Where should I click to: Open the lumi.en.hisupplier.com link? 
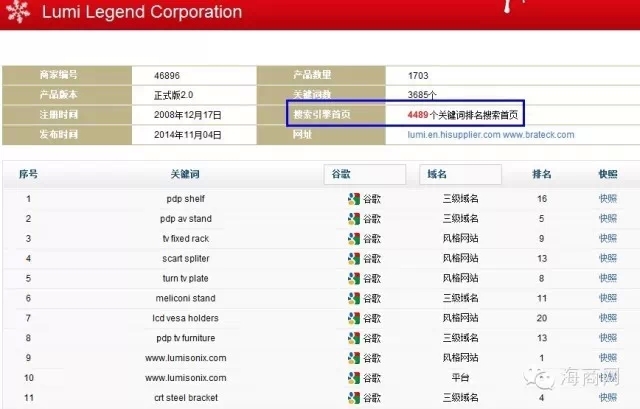[454, 135]
